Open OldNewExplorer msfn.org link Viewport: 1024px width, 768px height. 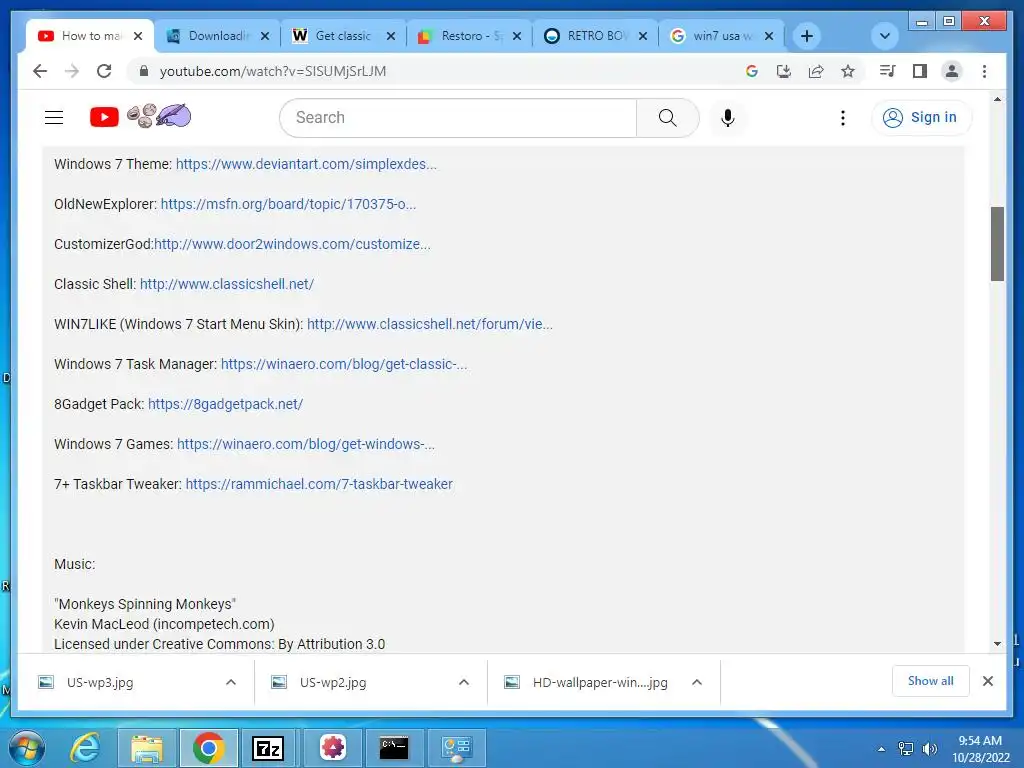click(x=288, y=204)
